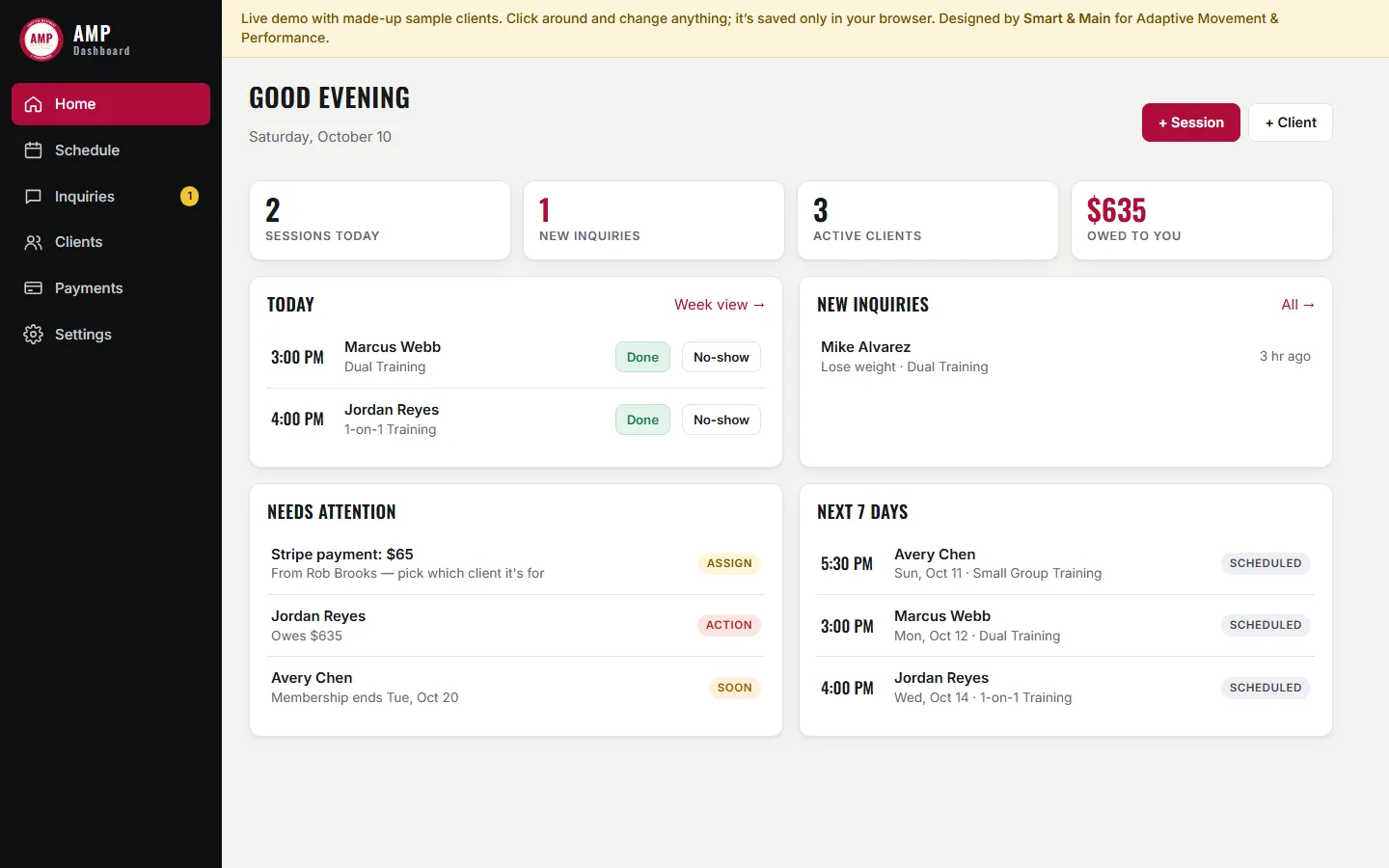1389x868 pixels.
Task: Open Avery Chen membership ending item
Action: click(516, 688)
